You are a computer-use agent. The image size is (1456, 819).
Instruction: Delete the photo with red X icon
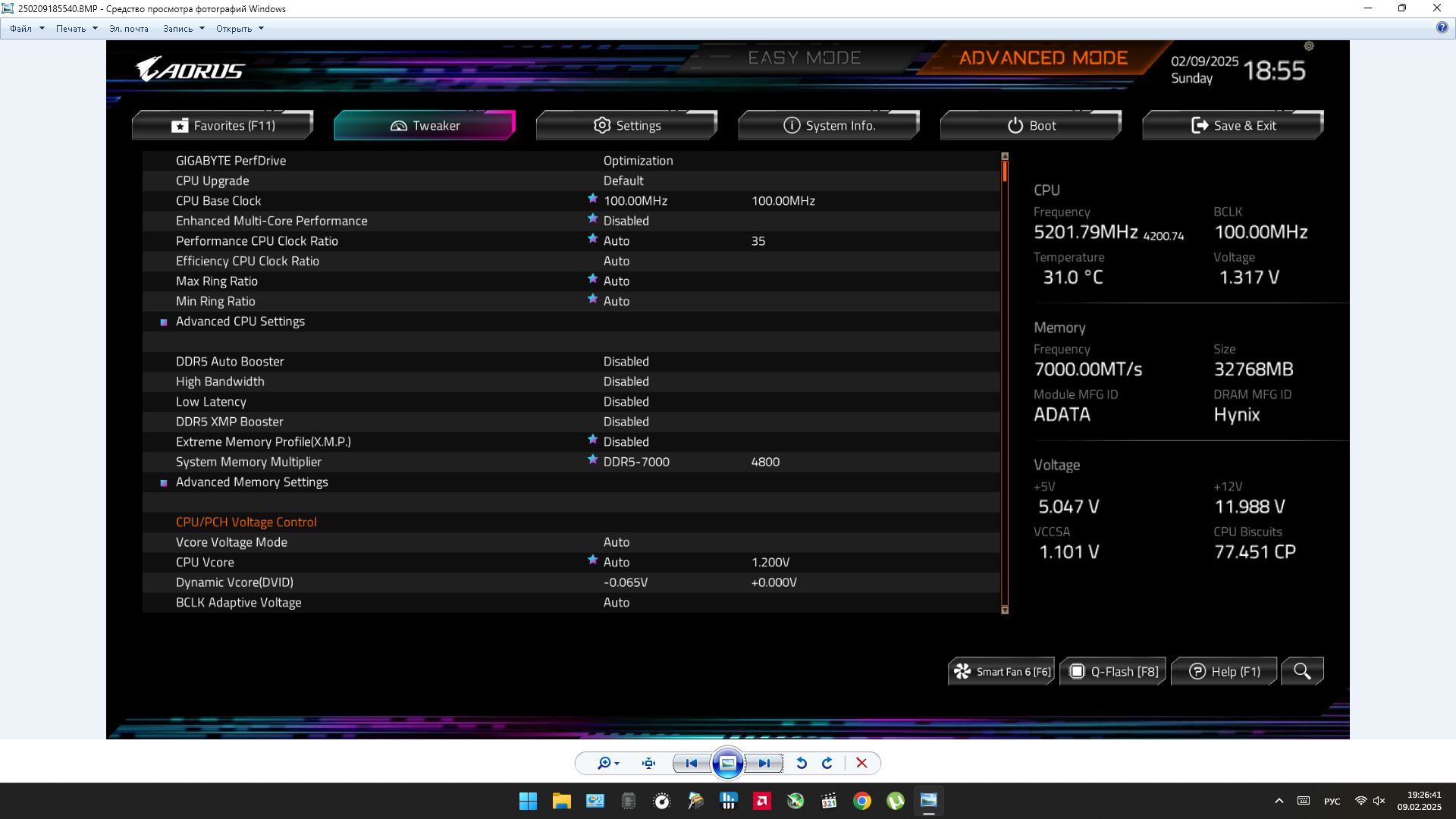861,763
